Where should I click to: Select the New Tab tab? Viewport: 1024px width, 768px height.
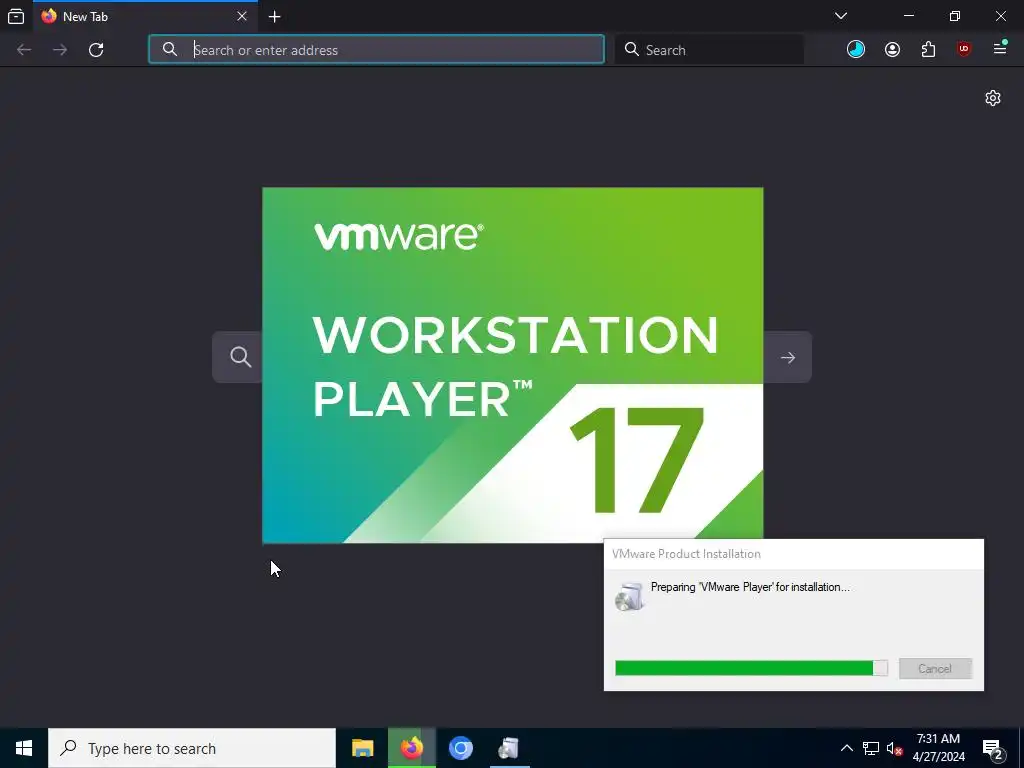[x=144, y=16]
